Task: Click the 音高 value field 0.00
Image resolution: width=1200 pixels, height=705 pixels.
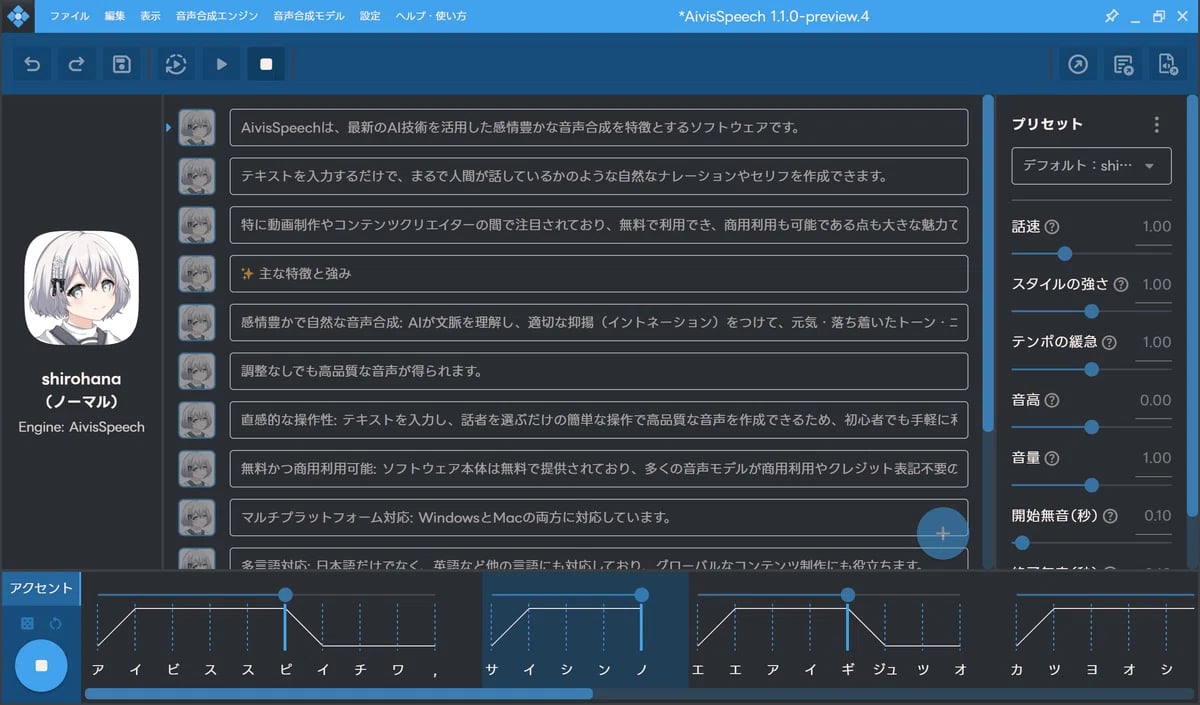Action: tap(1155, 401)
